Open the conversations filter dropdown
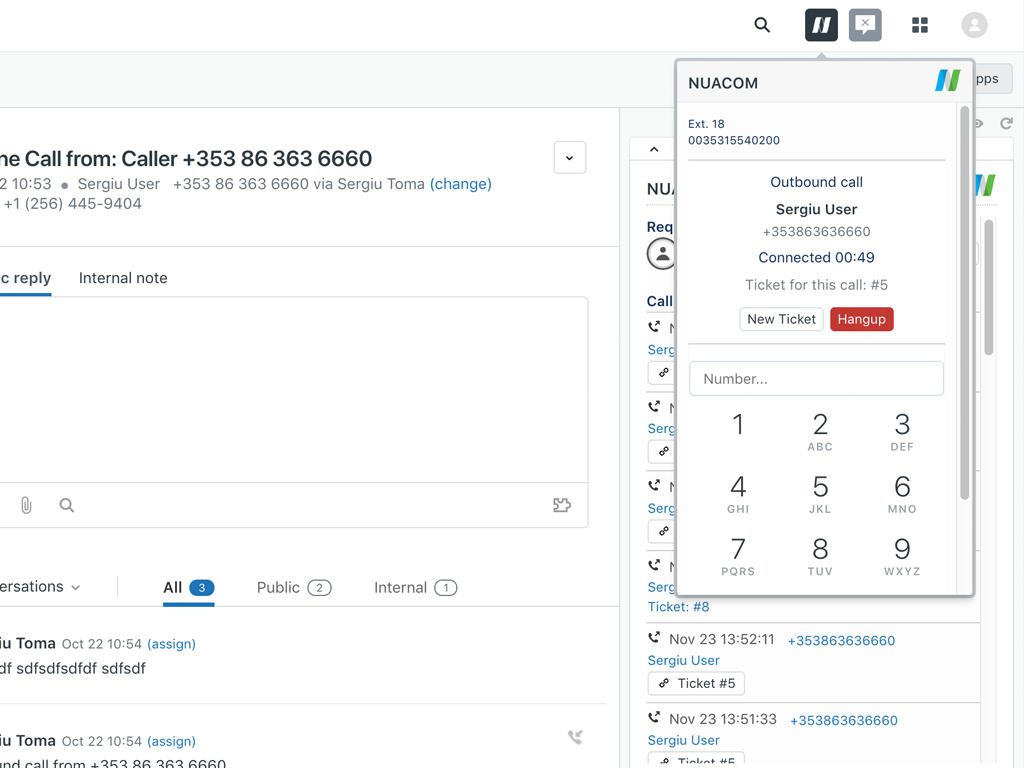The image size is (1024, 768). [40, 587]
